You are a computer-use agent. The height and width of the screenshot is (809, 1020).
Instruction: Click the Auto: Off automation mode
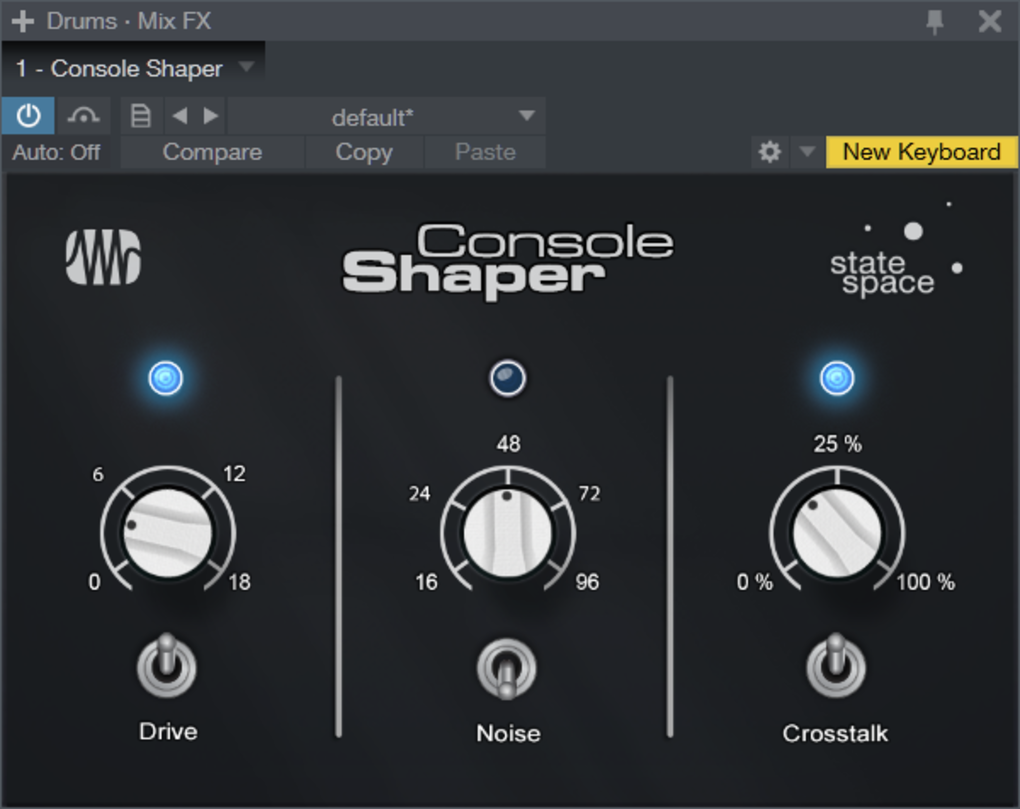(56, 152)
